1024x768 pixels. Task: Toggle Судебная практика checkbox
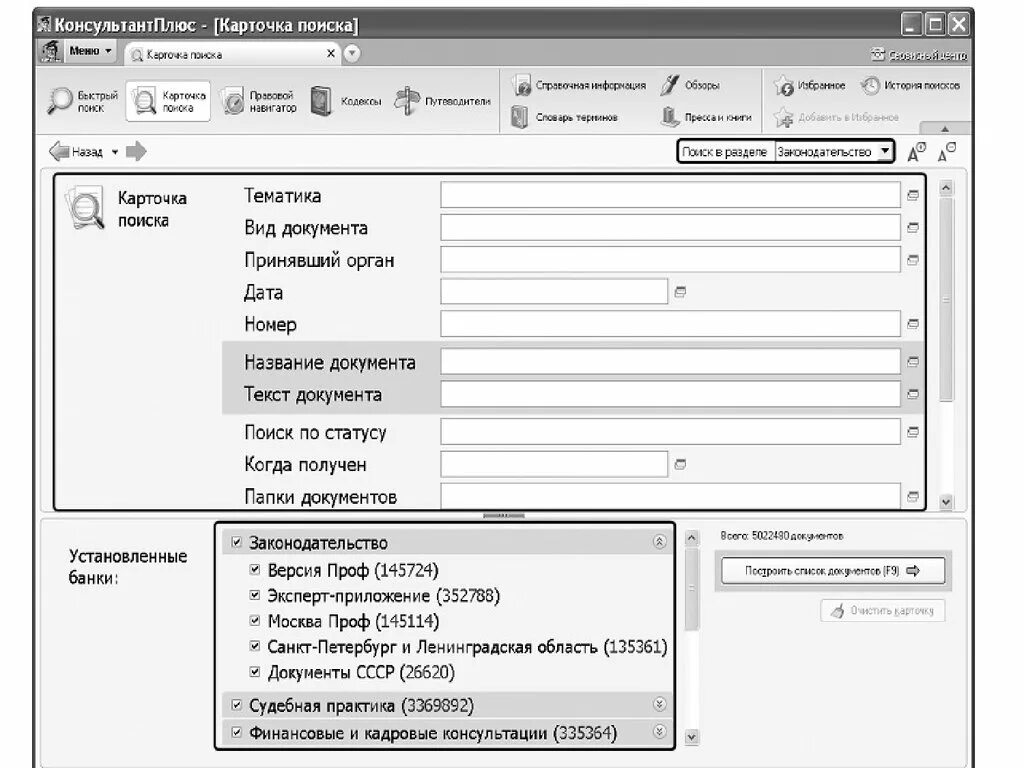(x=236, y=705)
